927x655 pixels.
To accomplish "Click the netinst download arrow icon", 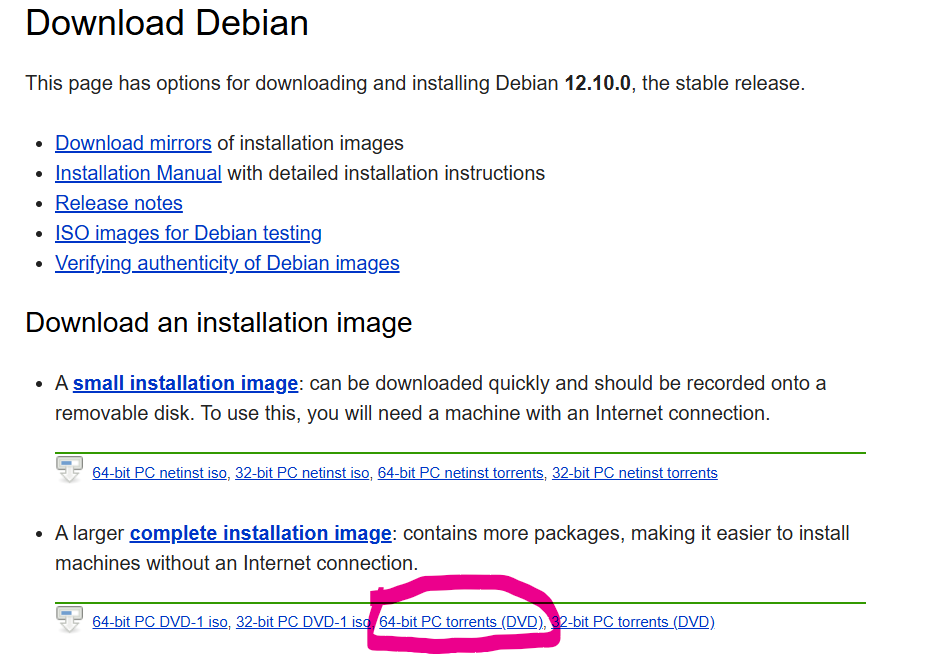I will [69, 469].
